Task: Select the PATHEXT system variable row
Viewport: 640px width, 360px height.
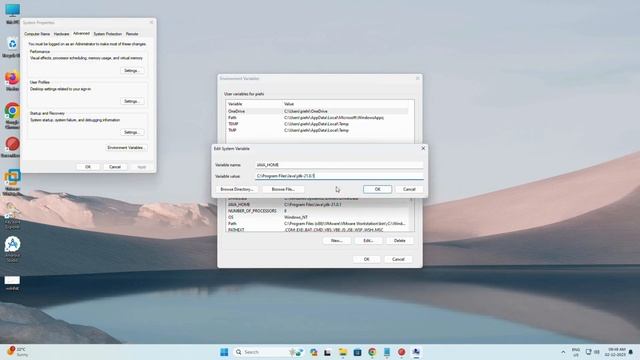Action: click(318, 230)
